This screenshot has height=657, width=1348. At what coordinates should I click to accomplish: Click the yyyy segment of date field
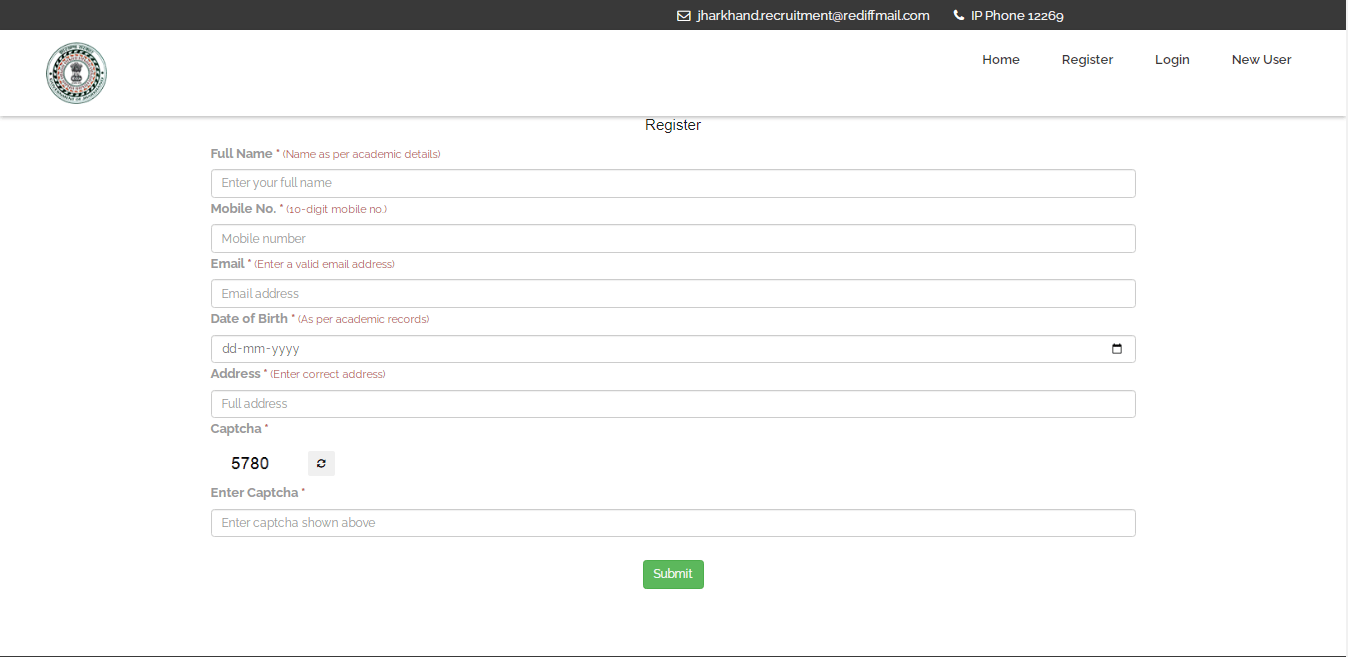pos(285,349)
